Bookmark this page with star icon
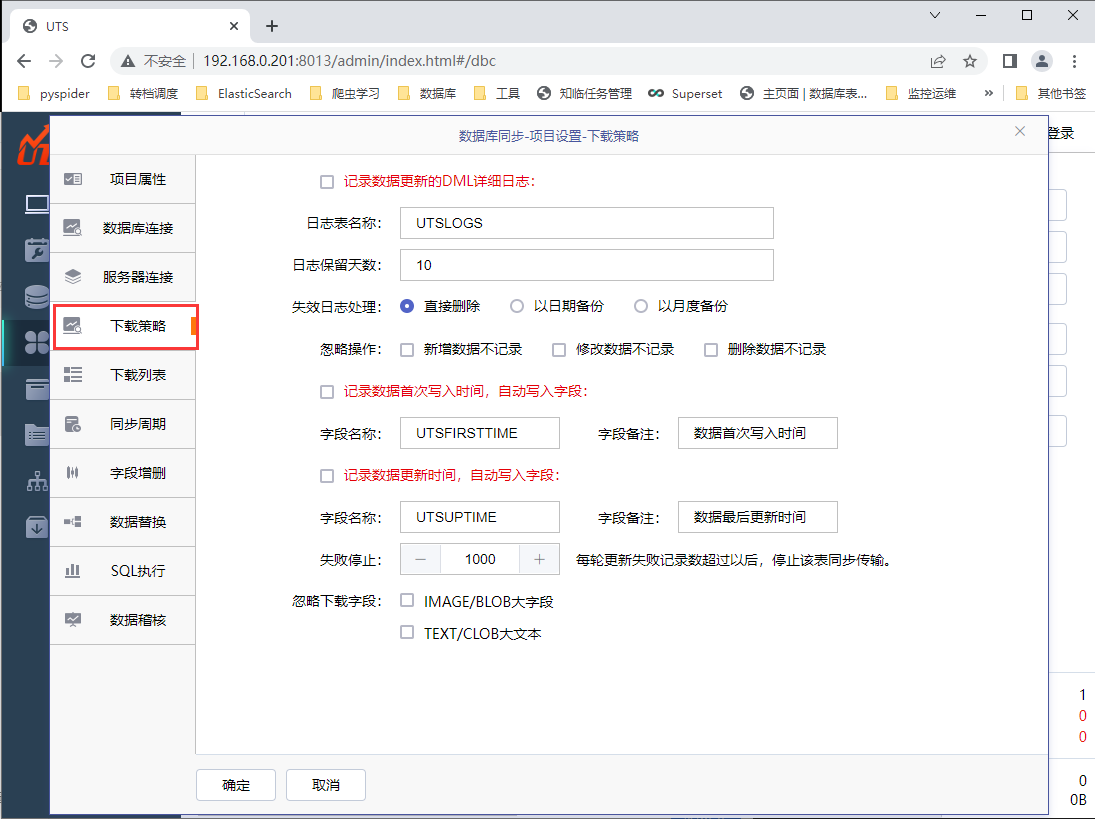 [970, 61]
